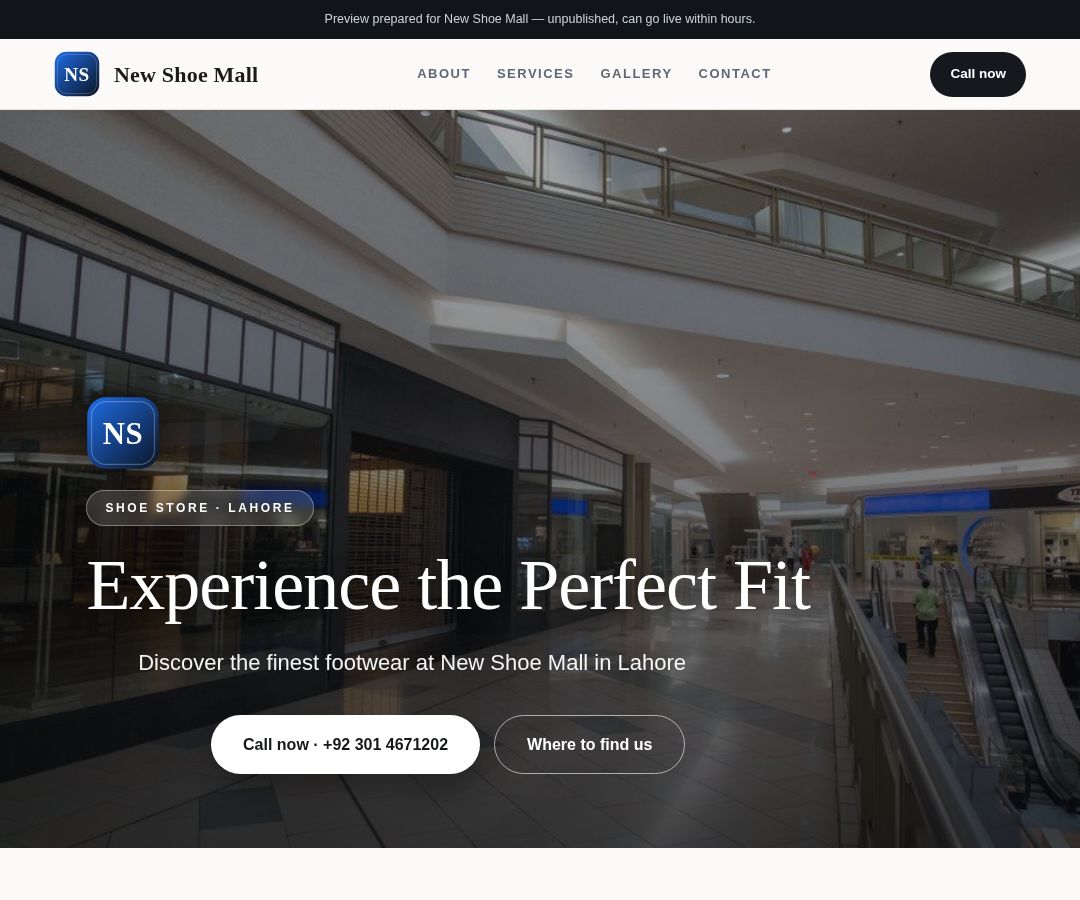The width and height of the screenshot is (1080, 900).
Task: Click the Shoe Store · Lahore tag
Action: (200, 507)
